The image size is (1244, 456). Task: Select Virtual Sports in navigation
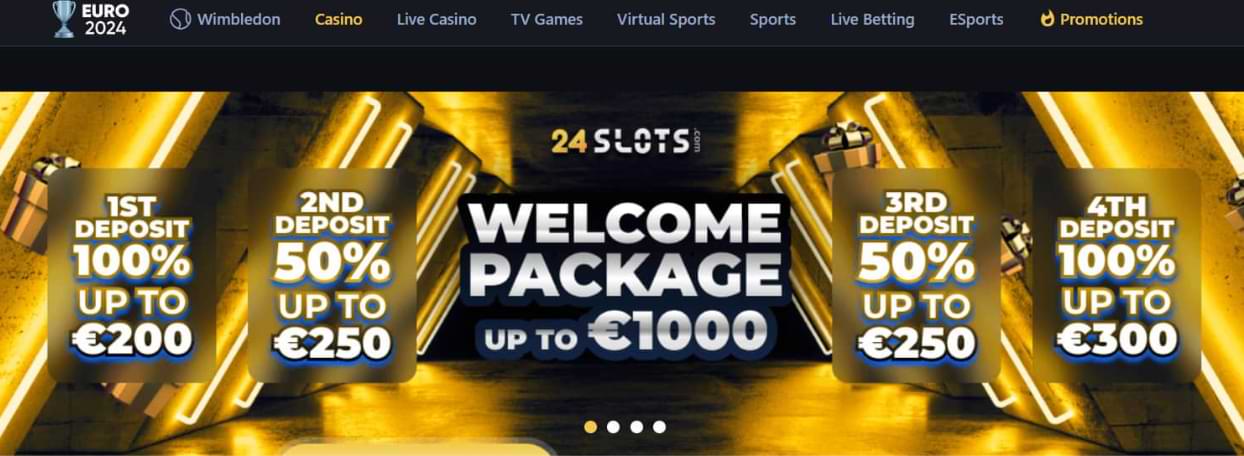coord(666,19)
